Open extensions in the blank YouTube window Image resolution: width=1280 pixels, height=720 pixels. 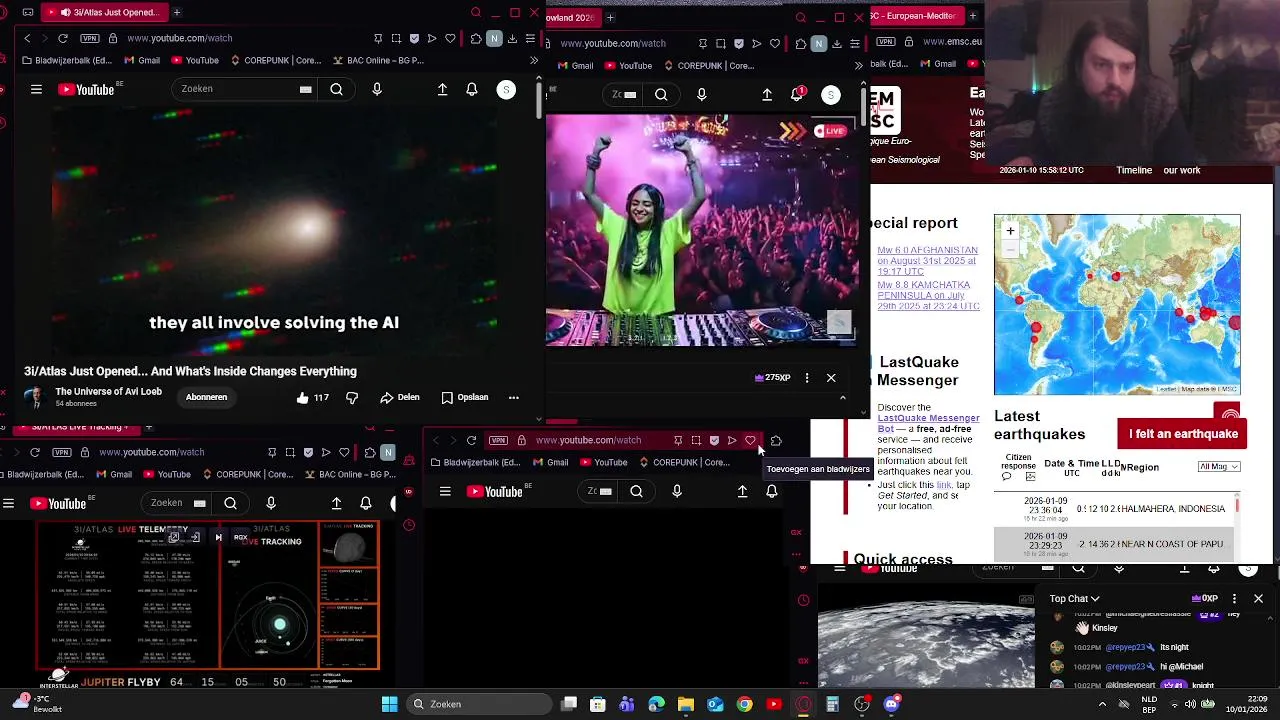tap(776, 440)
